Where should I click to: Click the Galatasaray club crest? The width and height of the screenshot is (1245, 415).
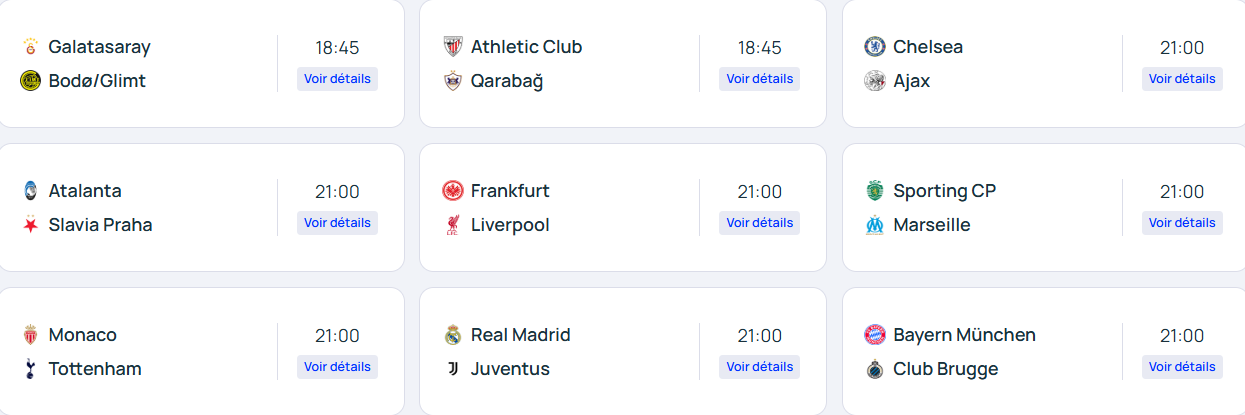30,47
